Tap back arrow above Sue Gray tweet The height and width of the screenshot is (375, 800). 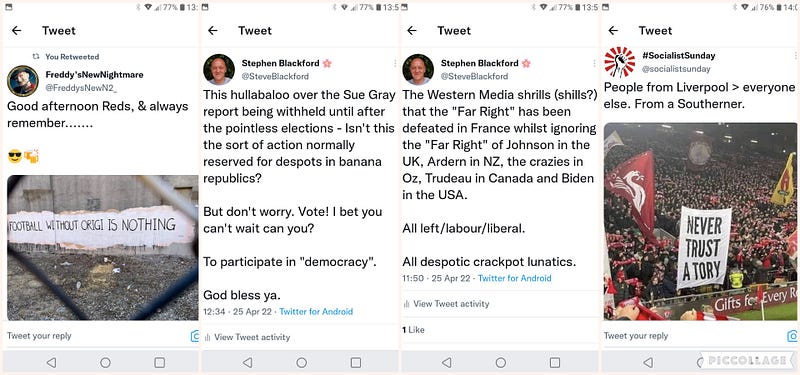click(213, 31)
